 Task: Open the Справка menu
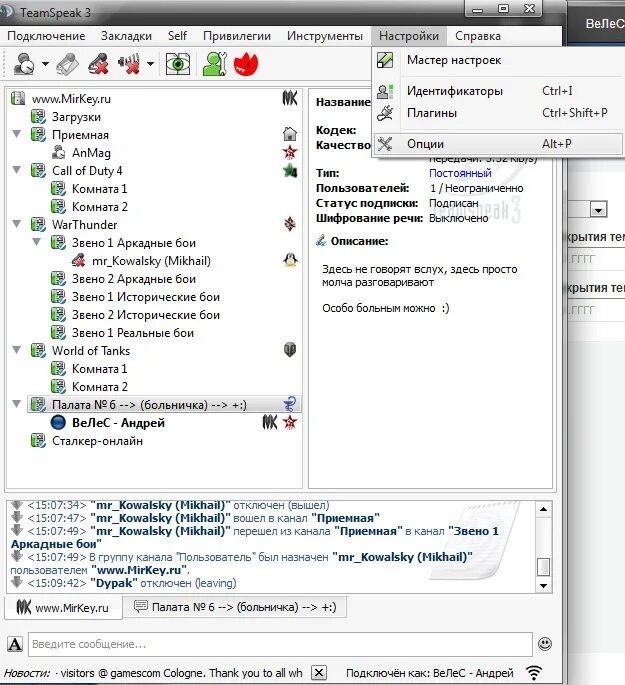pos(478,36)
